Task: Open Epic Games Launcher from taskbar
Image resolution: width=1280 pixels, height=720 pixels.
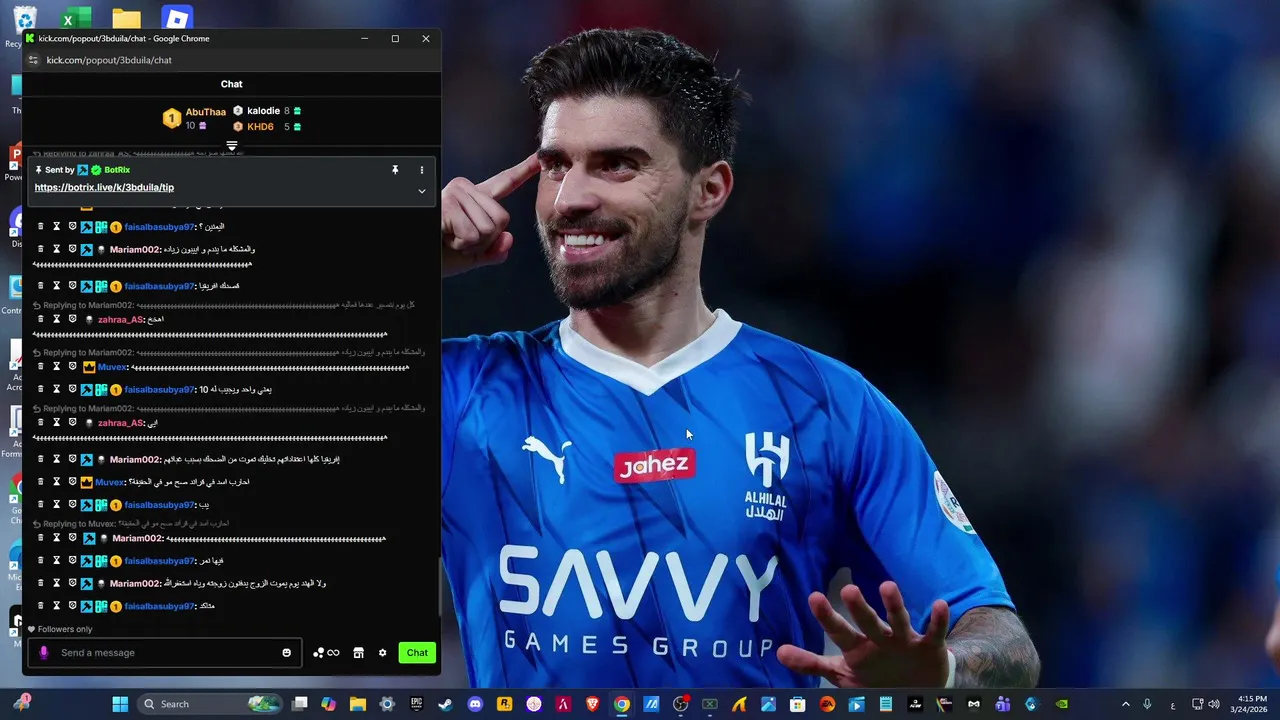Action: pos(416,704)
